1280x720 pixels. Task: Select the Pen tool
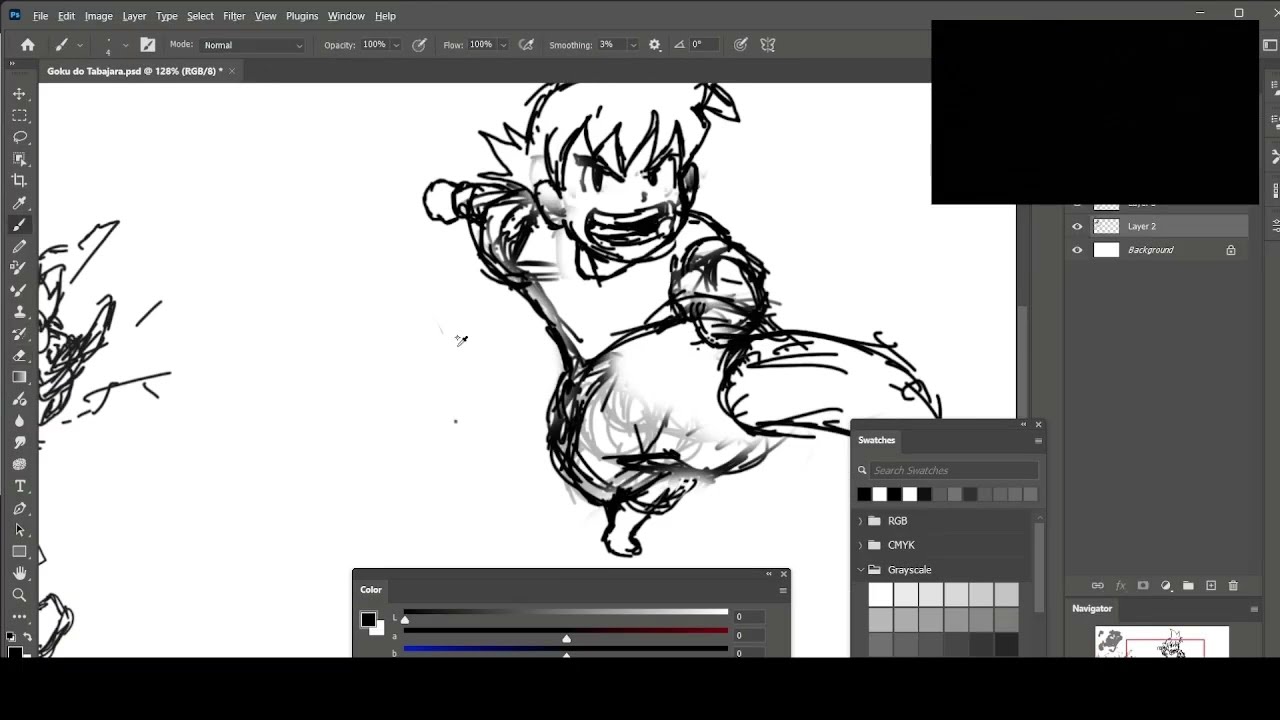click(x=19, y=508)
